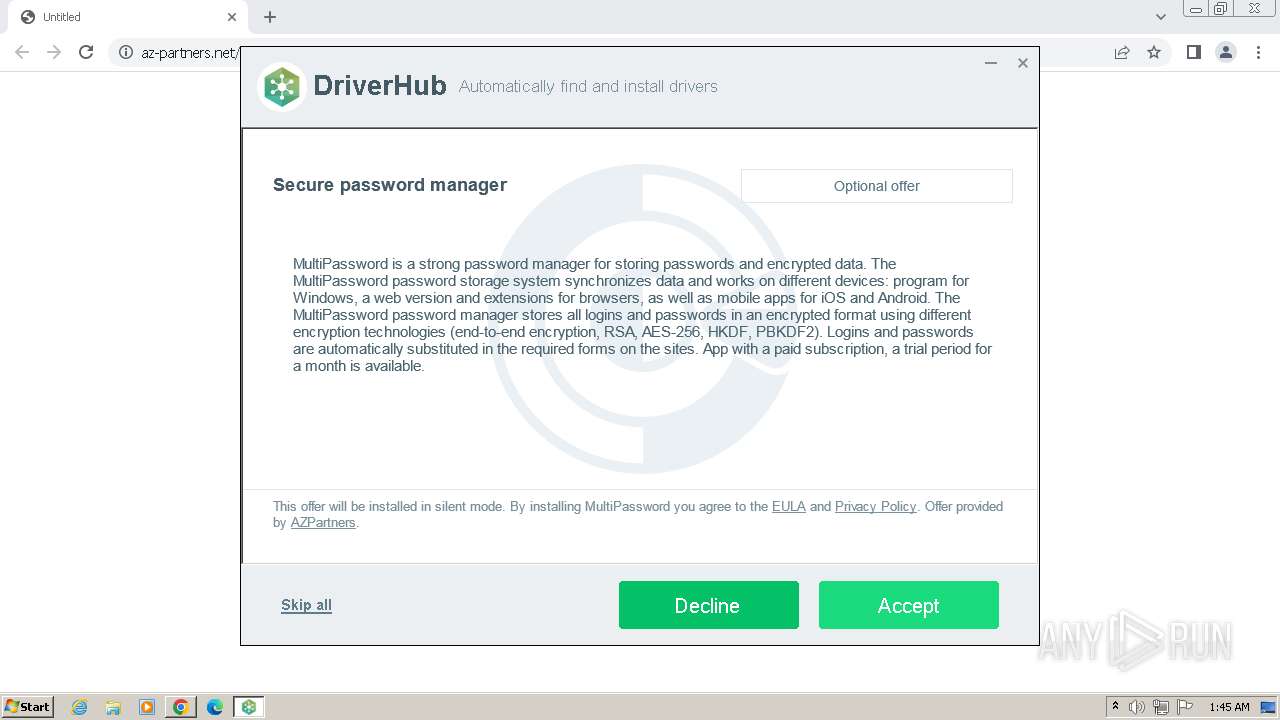Open media player from taskbar
1280x720 pixels.
(x=147, y=707)
